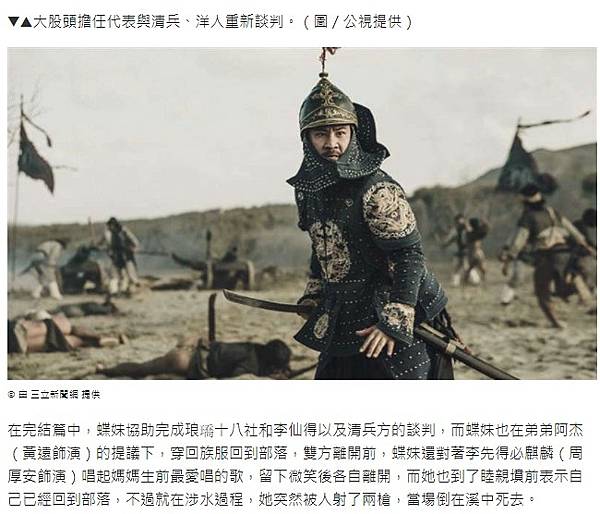Click the copyright symbol before 三立新聞網
600x514 pixels.
(x=11, y=395)
